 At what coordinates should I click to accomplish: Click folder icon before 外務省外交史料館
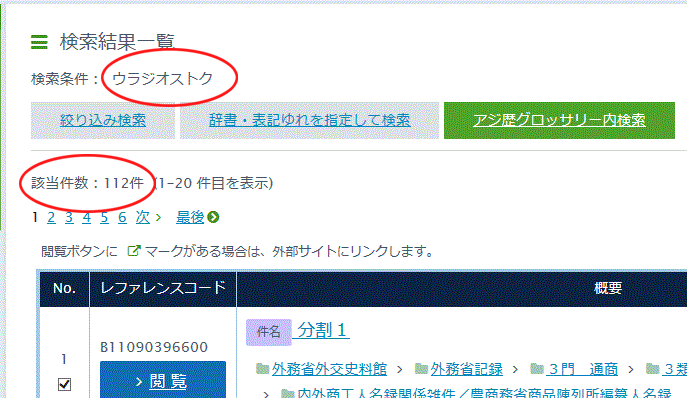(262, 369)
